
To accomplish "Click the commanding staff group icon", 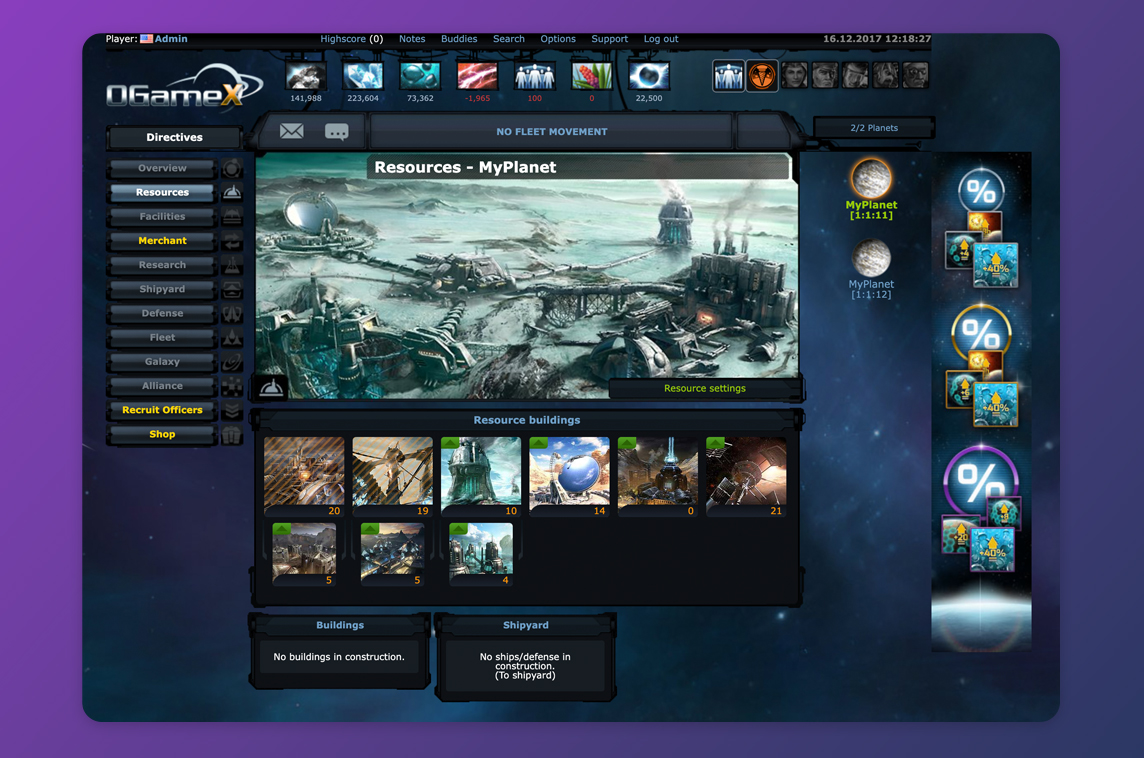I will tap(728, 76).
